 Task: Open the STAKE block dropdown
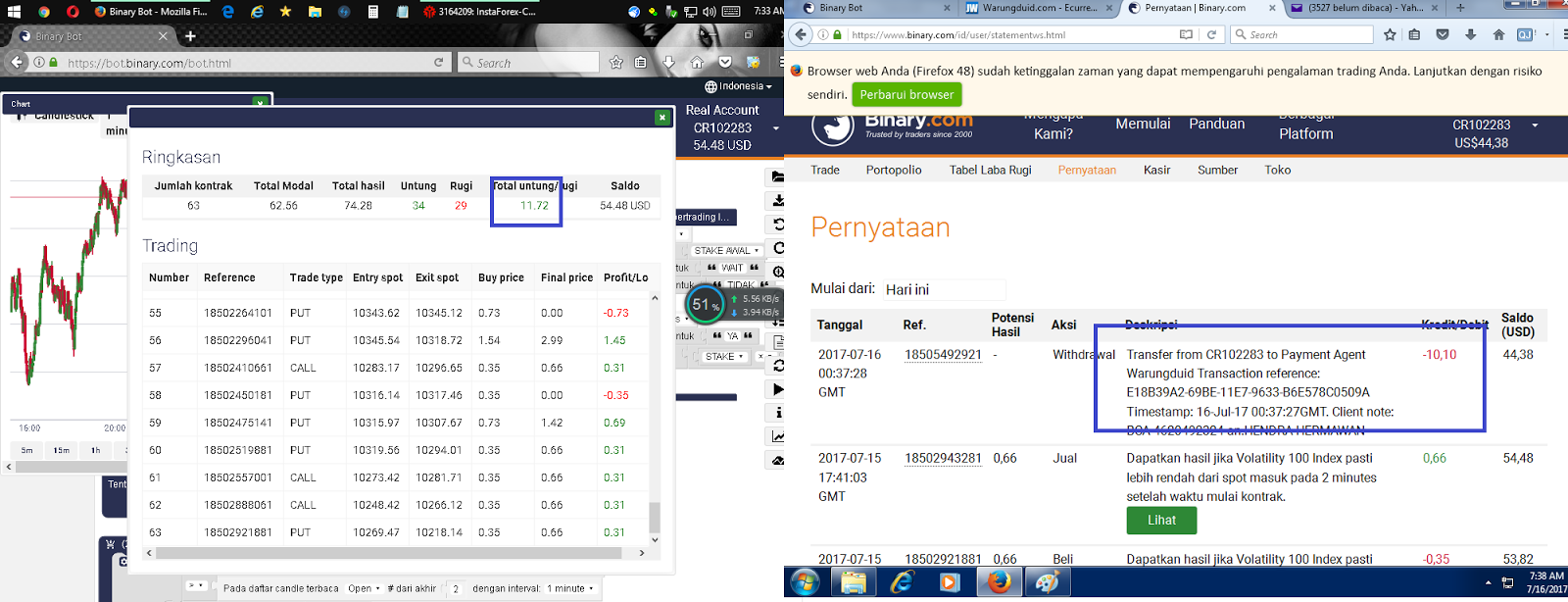(x=724, y=357)
